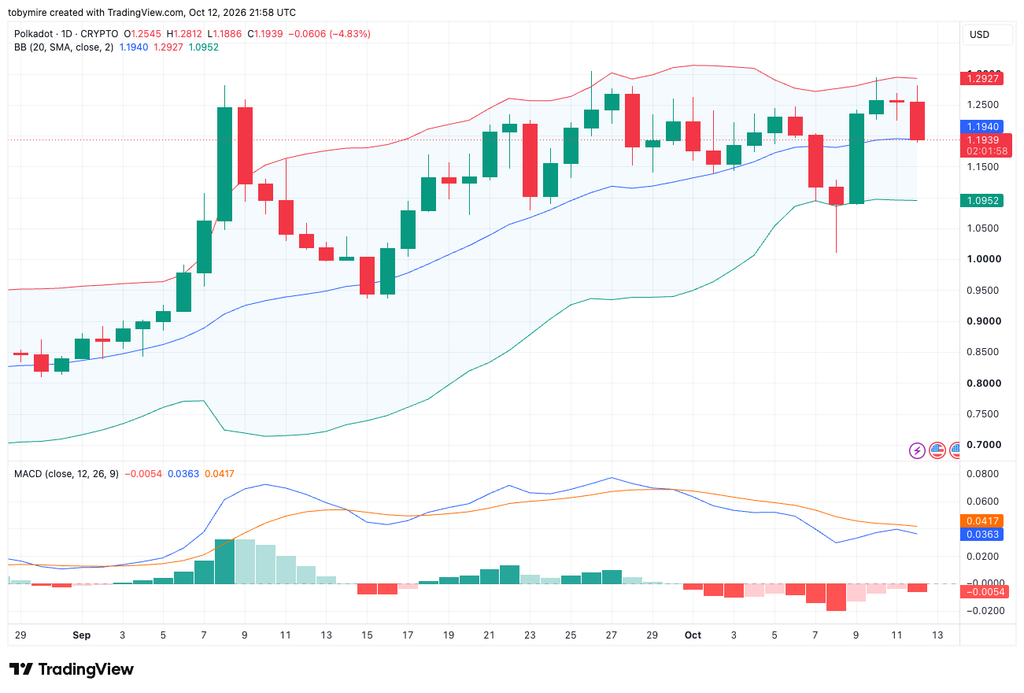Click the header text 'tobymire created with TradingView.com'

pos(96,12)
